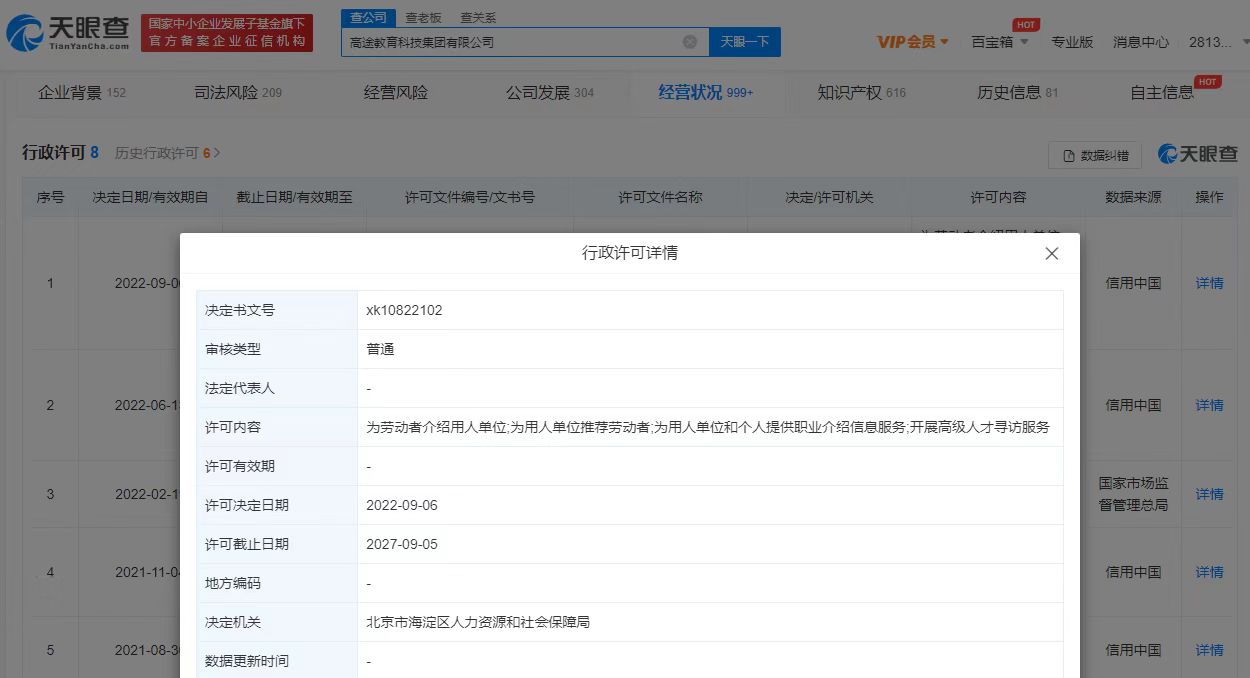Switch to the 经营风险 tab
The width and height of the screenshot is (1250, 678).
click(x=396, y=93)
